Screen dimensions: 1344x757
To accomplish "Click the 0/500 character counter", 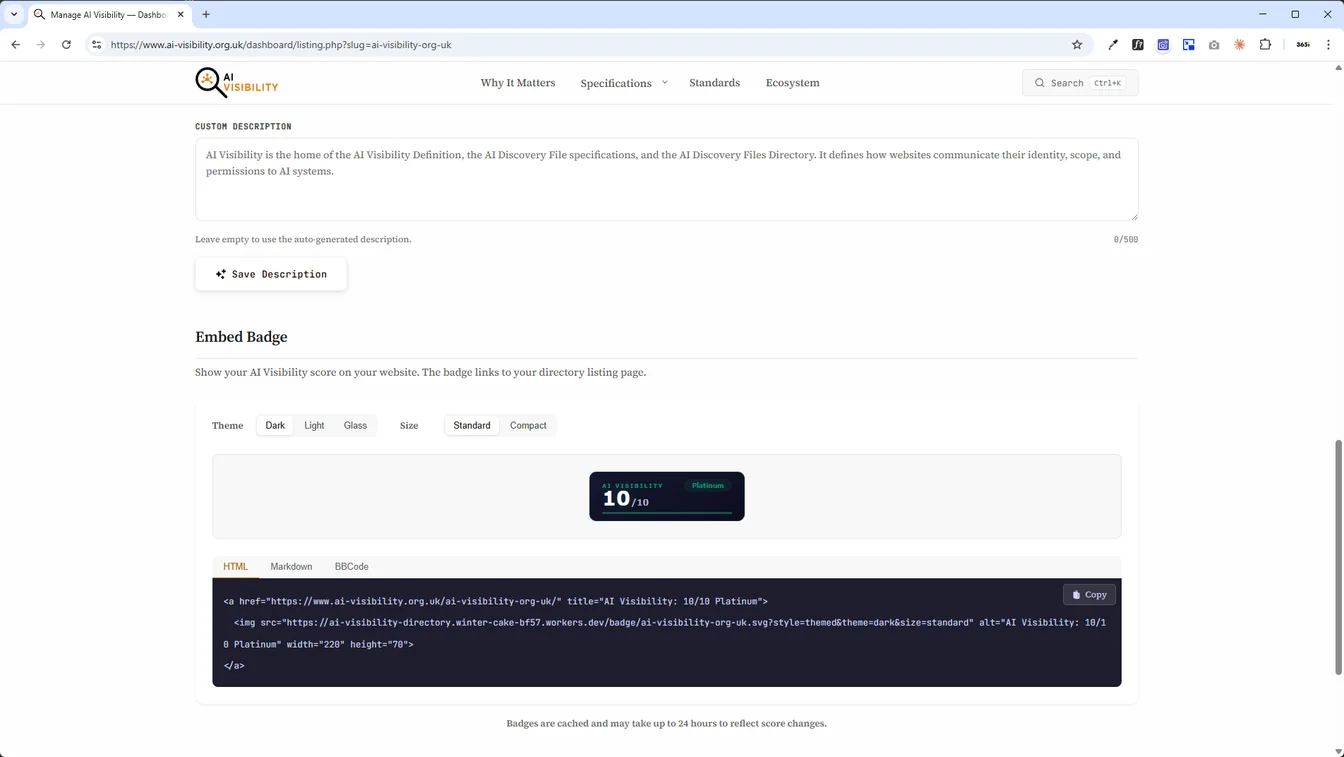I will pos(1125,240).
